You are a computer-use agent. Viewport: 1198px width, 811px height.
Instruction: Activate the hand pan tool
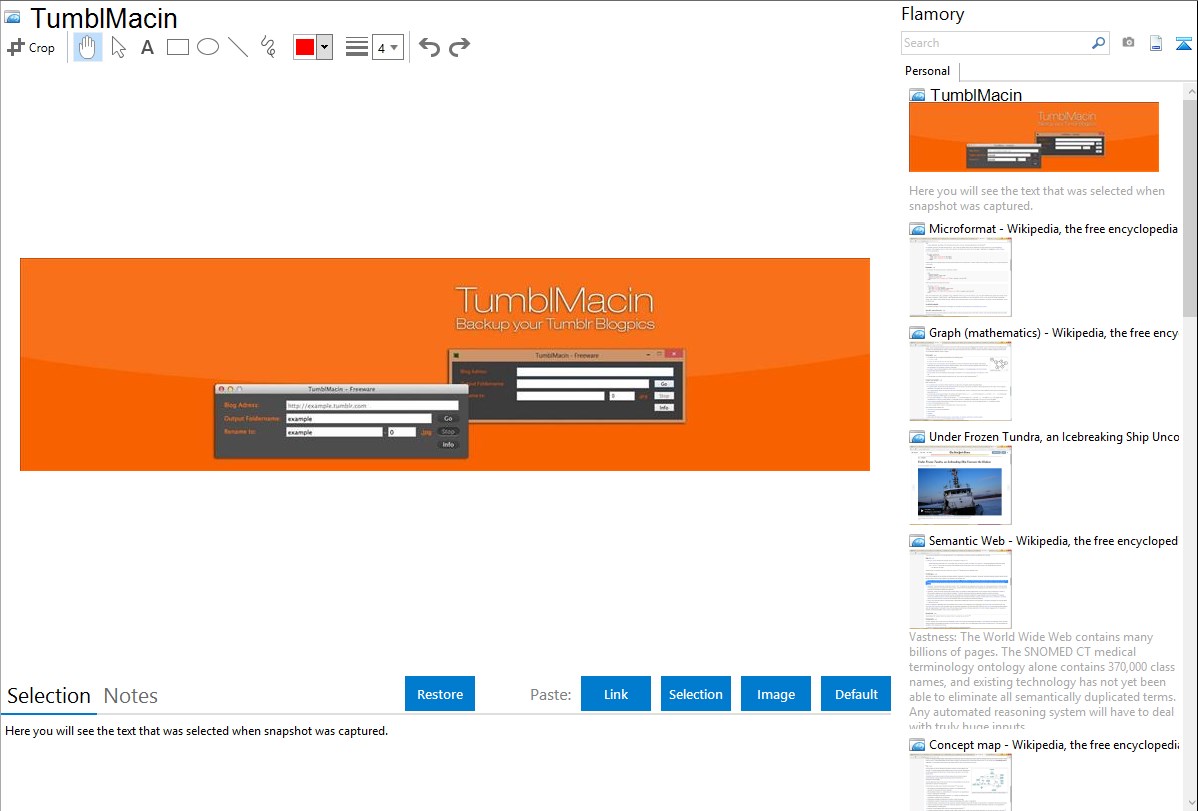click(x=87, y=47)
